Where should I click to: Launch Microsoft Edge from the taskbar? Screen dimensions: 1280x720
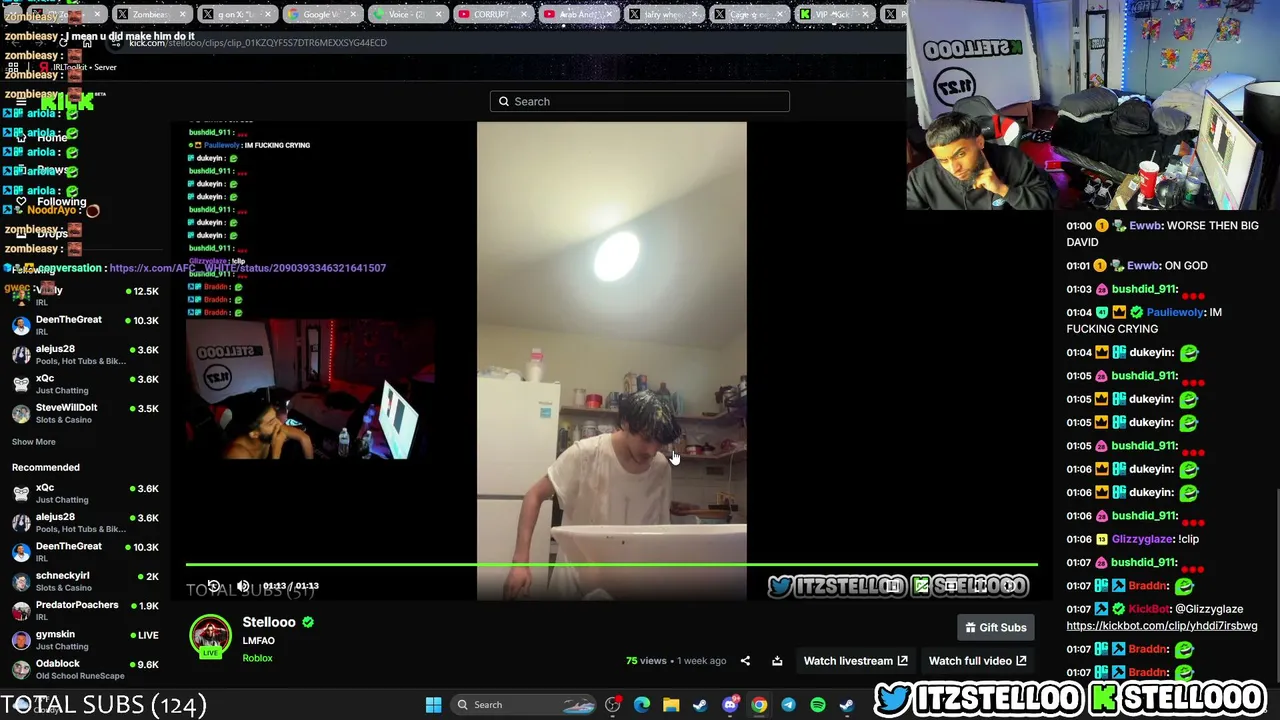coord(642,705)
